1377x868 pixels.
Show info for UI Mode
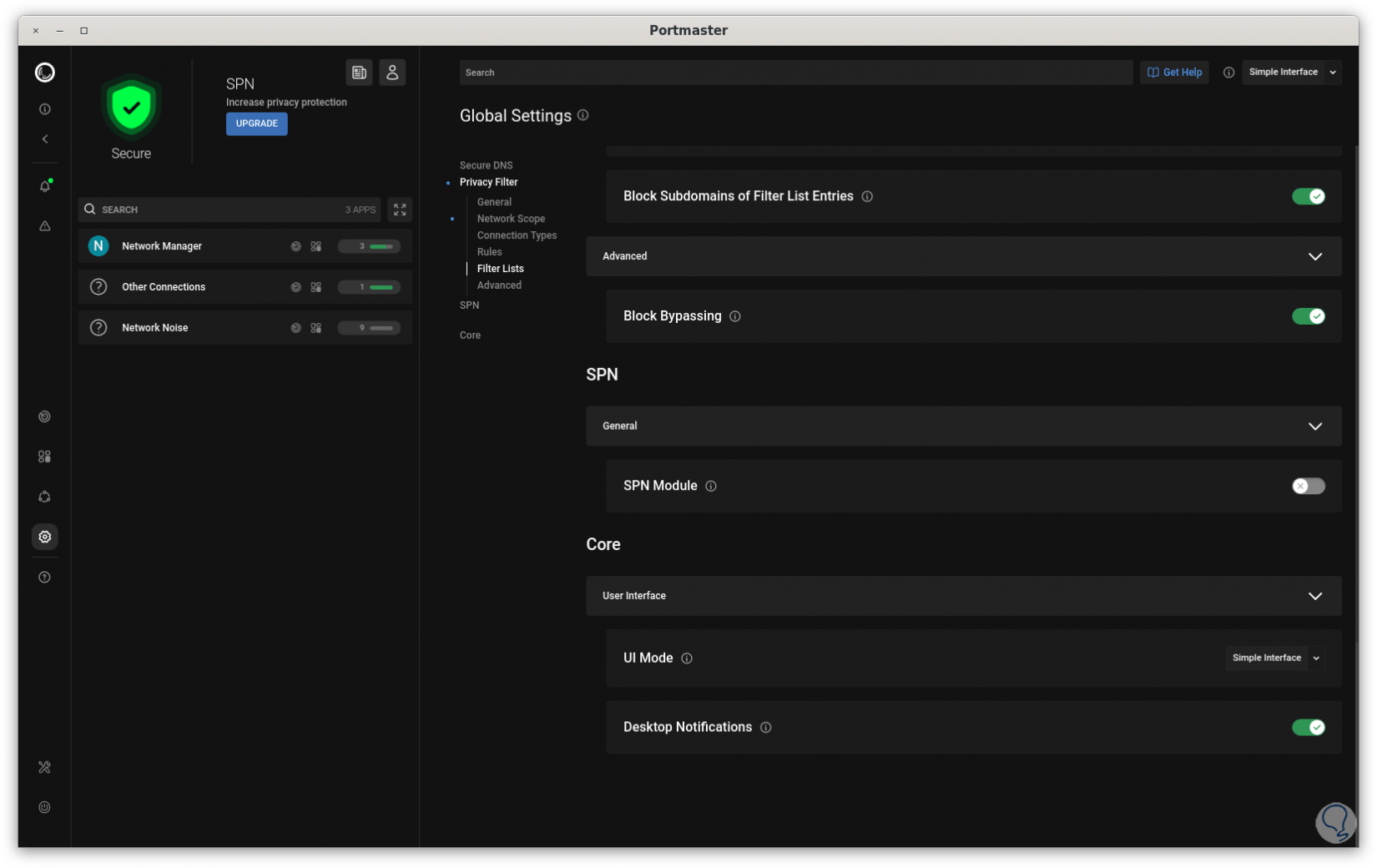point(687,659)
